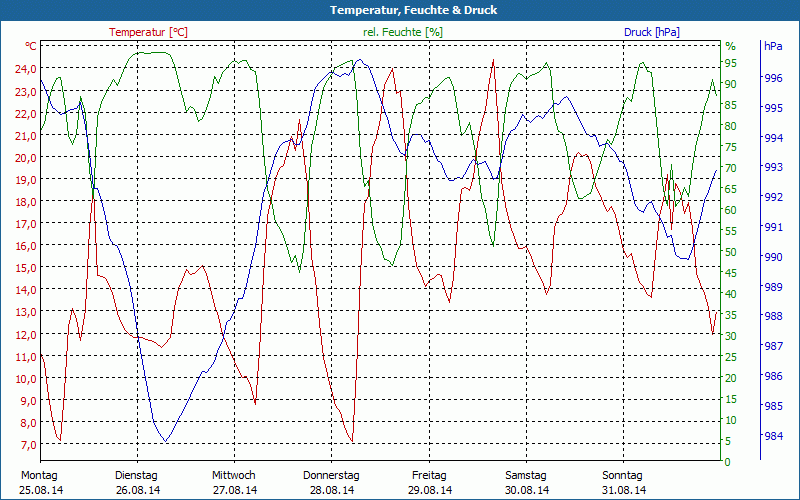Click the '990' pressure axis value
The image size is (800, 500).
point(773,257)
